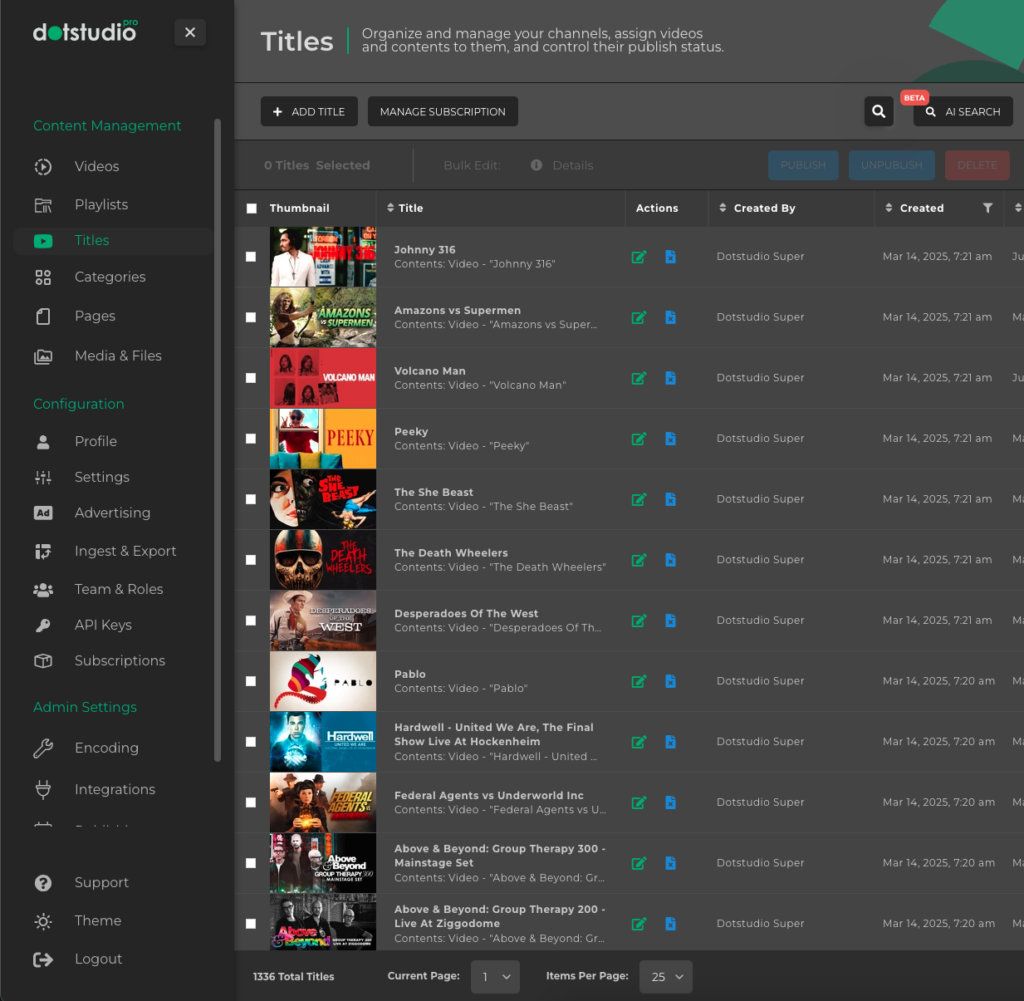Viewport: 1024px width, 1001px height.
Task: Open the Current Page dropdown
Action: pos(495,977)
